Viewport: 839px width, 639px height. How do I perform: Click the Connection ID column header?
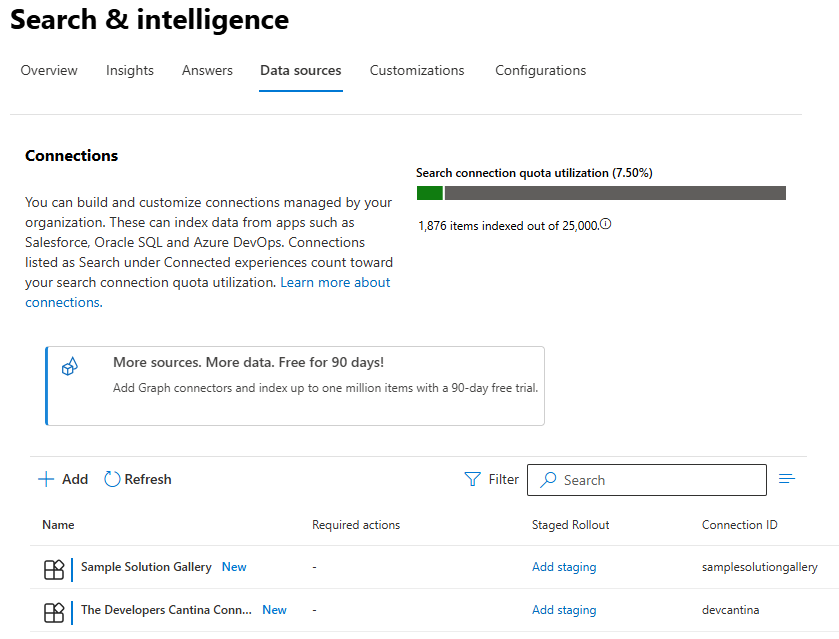739,525
